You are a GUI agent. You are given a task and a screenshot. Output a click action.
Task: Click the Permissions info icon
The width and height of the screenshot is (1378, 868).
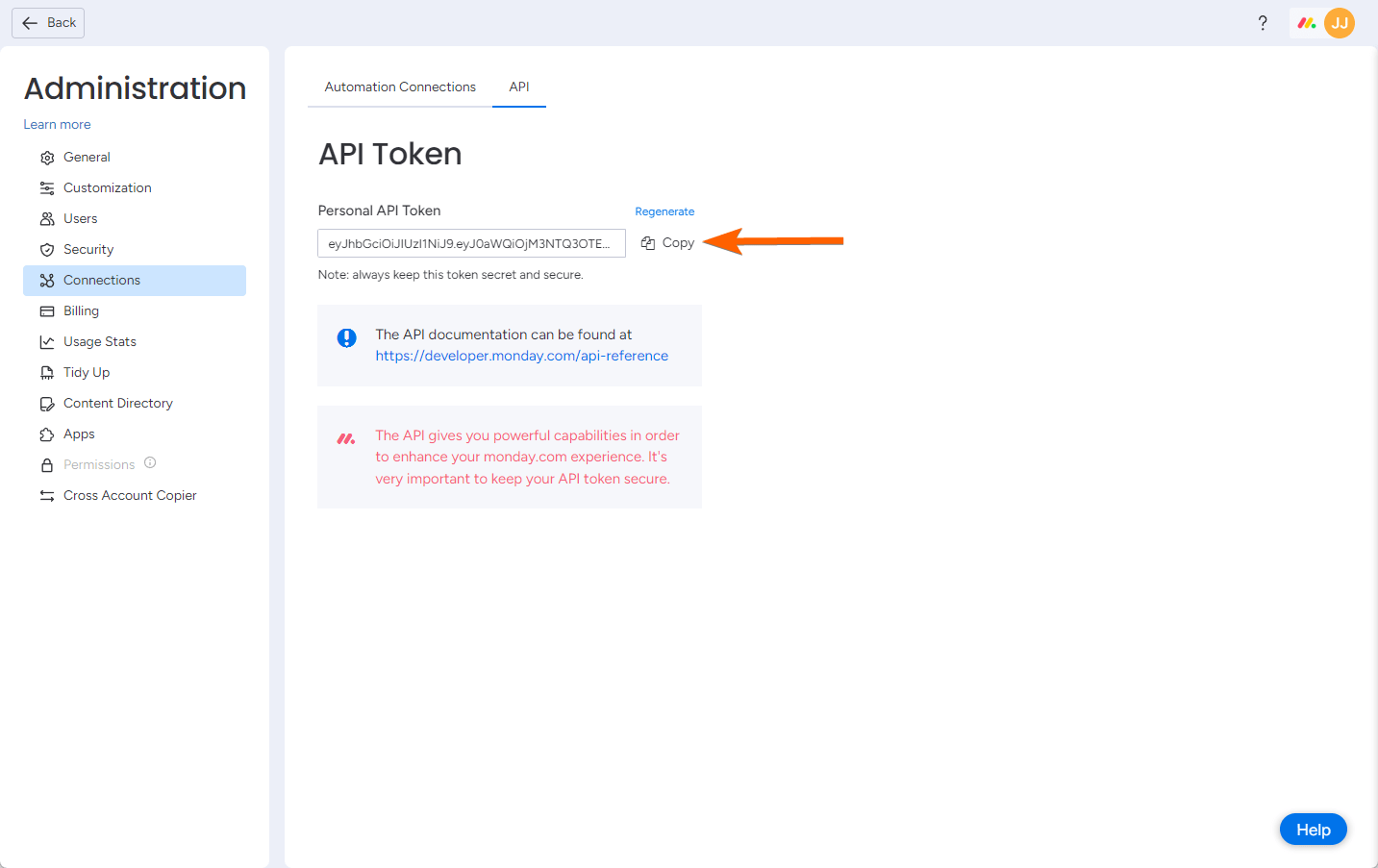150,463
